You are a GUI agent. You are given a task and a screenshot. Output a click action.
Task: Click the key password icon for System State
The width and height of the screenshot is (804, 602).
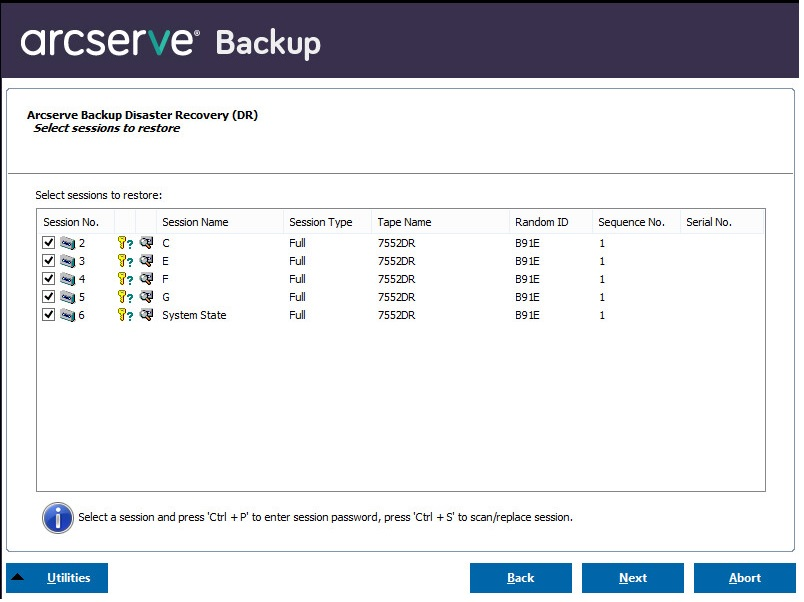click(x=125, y=315)
